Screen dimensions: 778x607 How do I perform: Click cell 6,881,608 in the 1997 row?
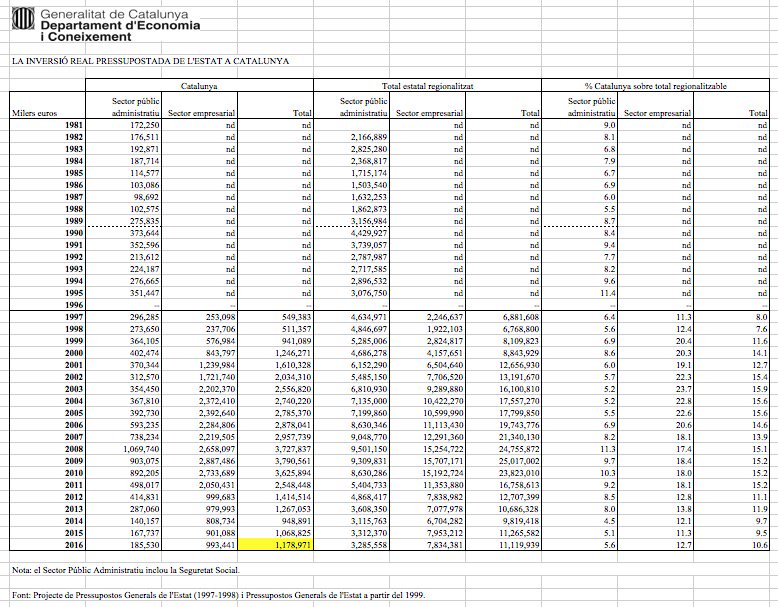coord(521,317)
